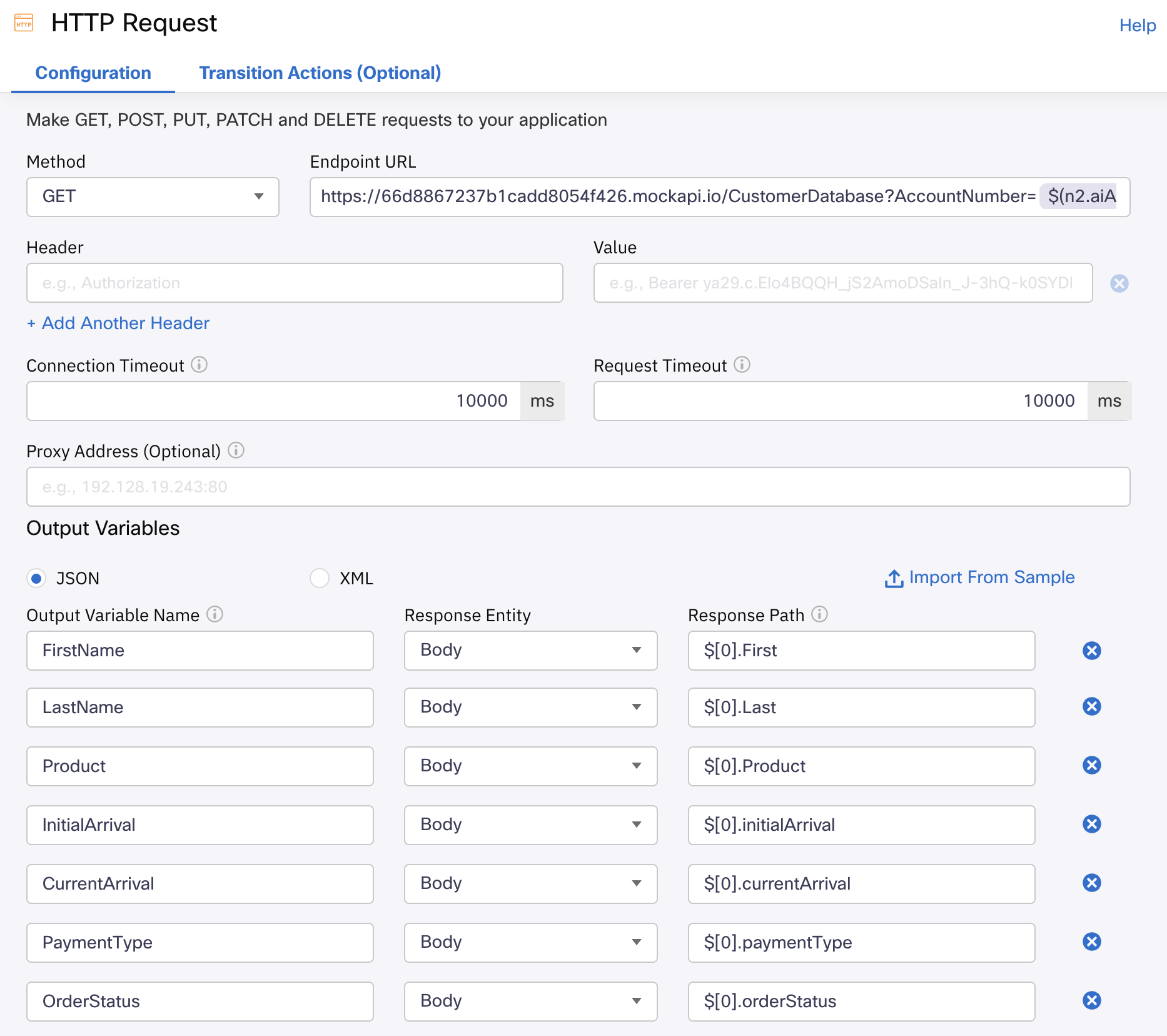Open Response Entity dropdown for OrderStatus
This screenshot has height=1036, width=1167.
(531, 1002)
